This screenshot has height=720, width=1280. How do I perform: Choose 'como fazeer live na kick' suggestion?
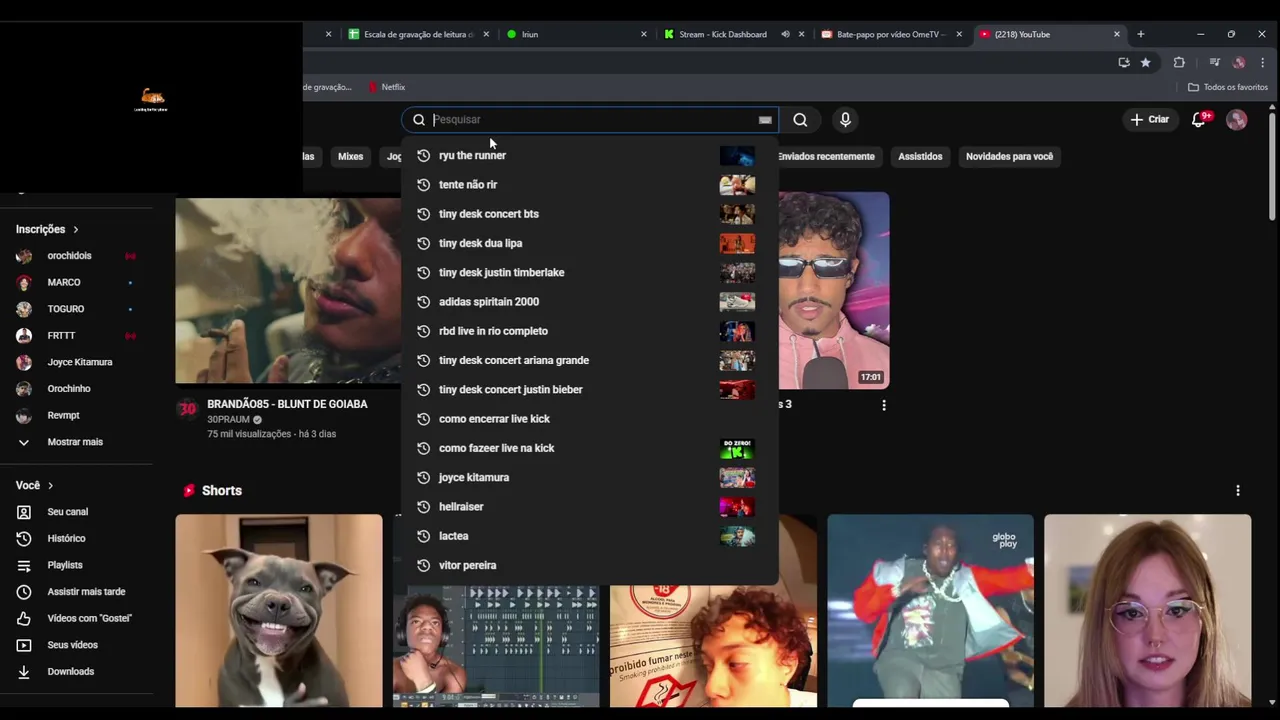coord(590,448)
